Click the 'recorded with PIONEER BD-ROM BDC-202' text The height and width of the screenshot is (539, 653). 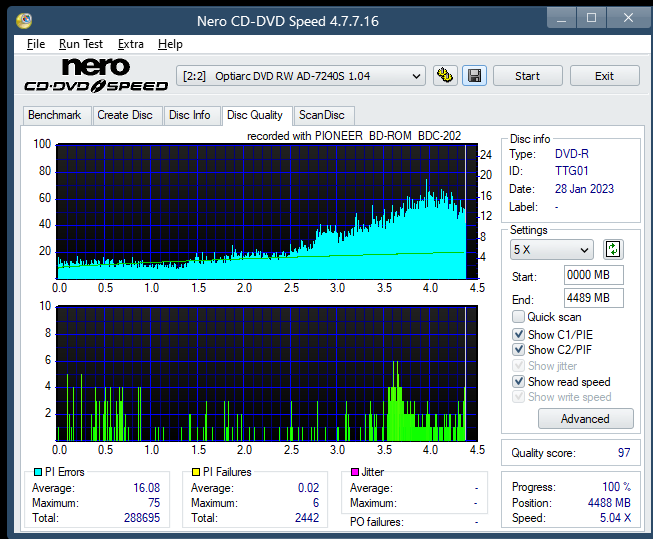coord(354,136)
